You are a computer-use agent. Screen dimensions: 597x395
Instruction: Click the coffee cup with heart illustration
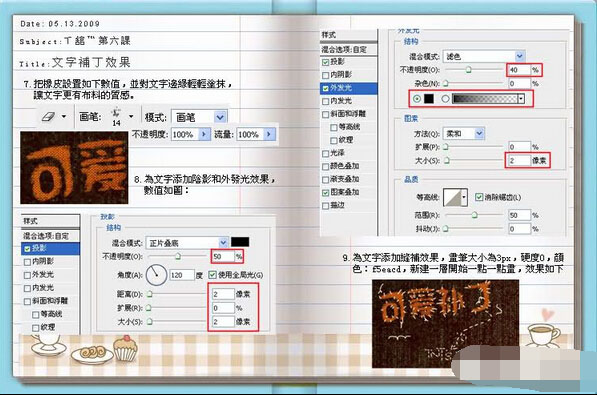pyautogui.click(x=544, y=330)
